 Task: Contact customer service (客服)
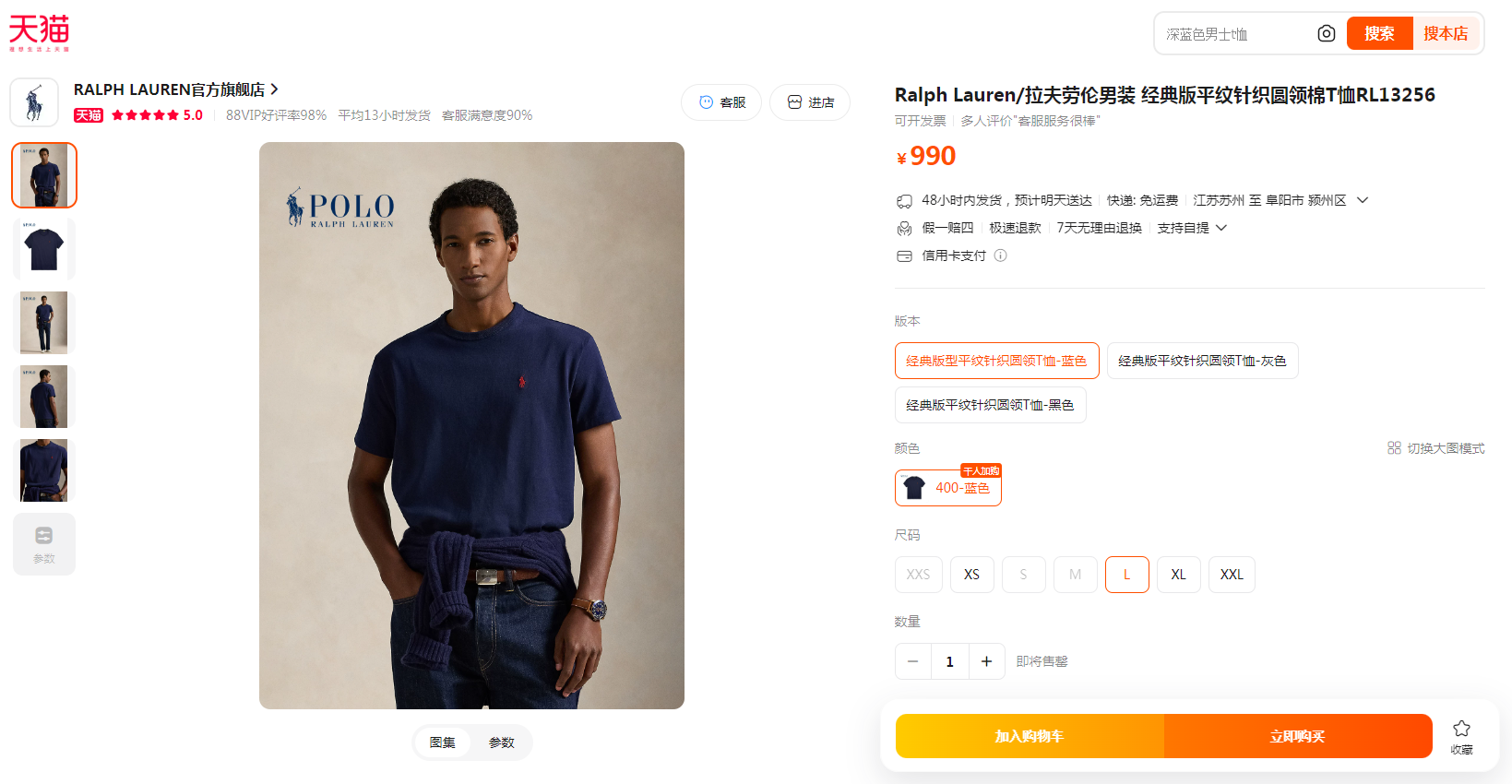coord(721,102)
